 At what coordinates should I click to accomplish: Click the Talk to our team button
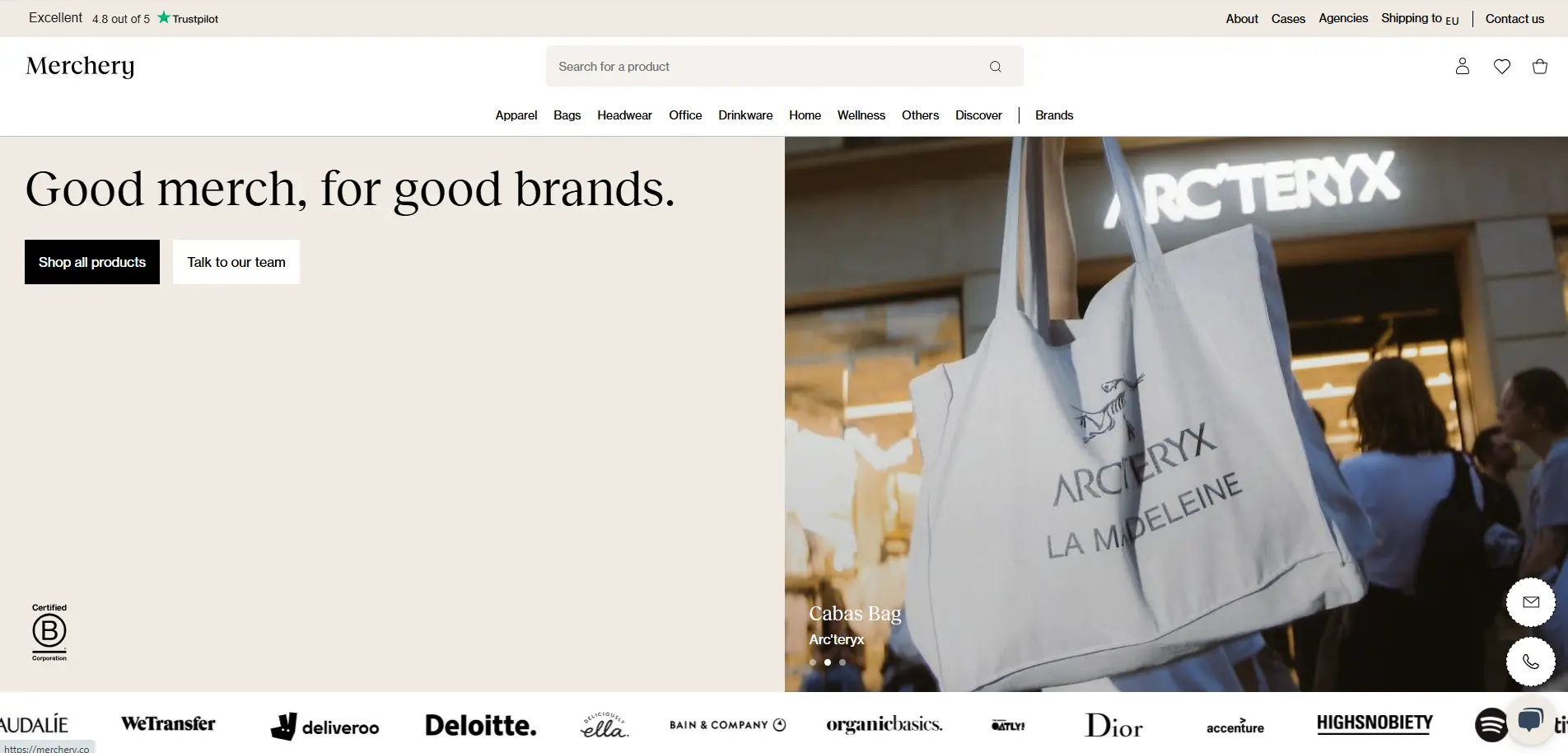click(x=236, y=262)
